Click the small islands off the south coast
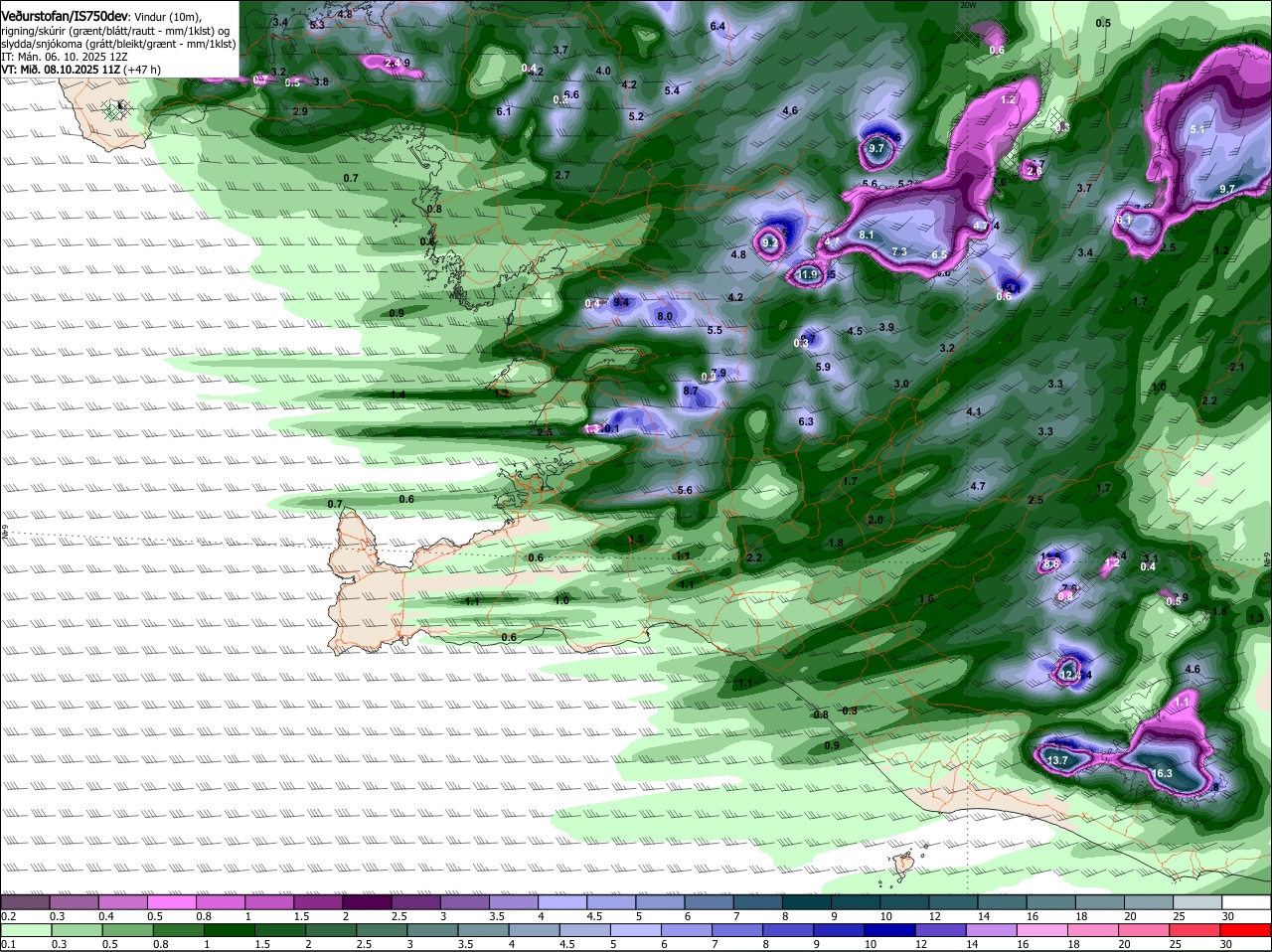The width and height of the screenshot is (1272, 952). 904,865
